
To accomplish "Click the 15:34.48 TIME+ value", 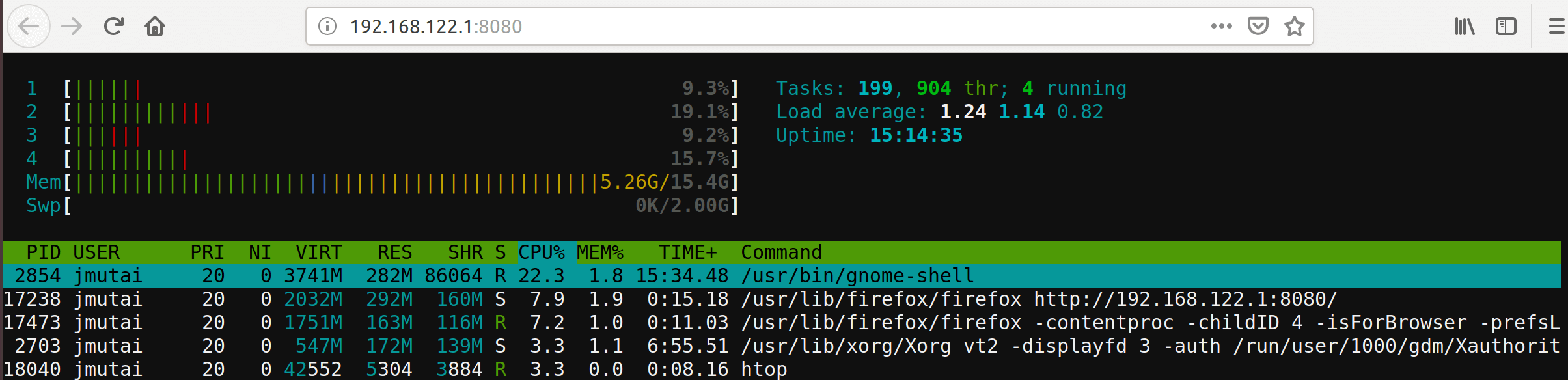I will coord(682,276).
